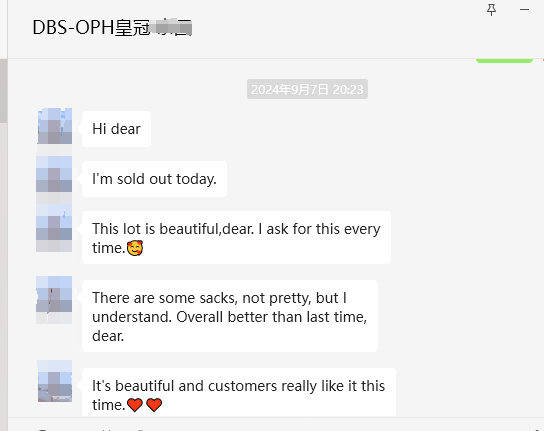
Task: Open avatar beside "I'm sold out today."
Action: pos(54,174)
